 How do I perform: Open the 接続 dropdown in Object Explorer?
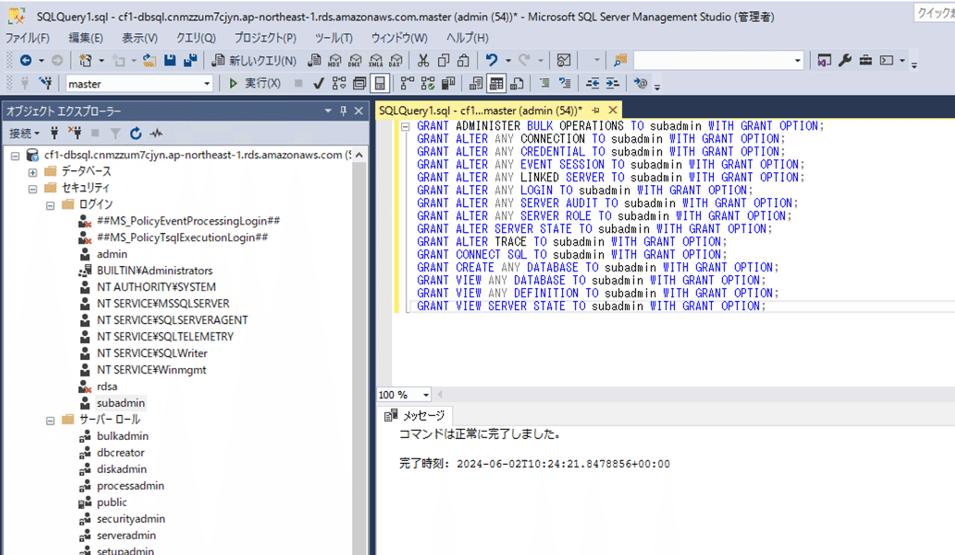(x=24, y=133)
